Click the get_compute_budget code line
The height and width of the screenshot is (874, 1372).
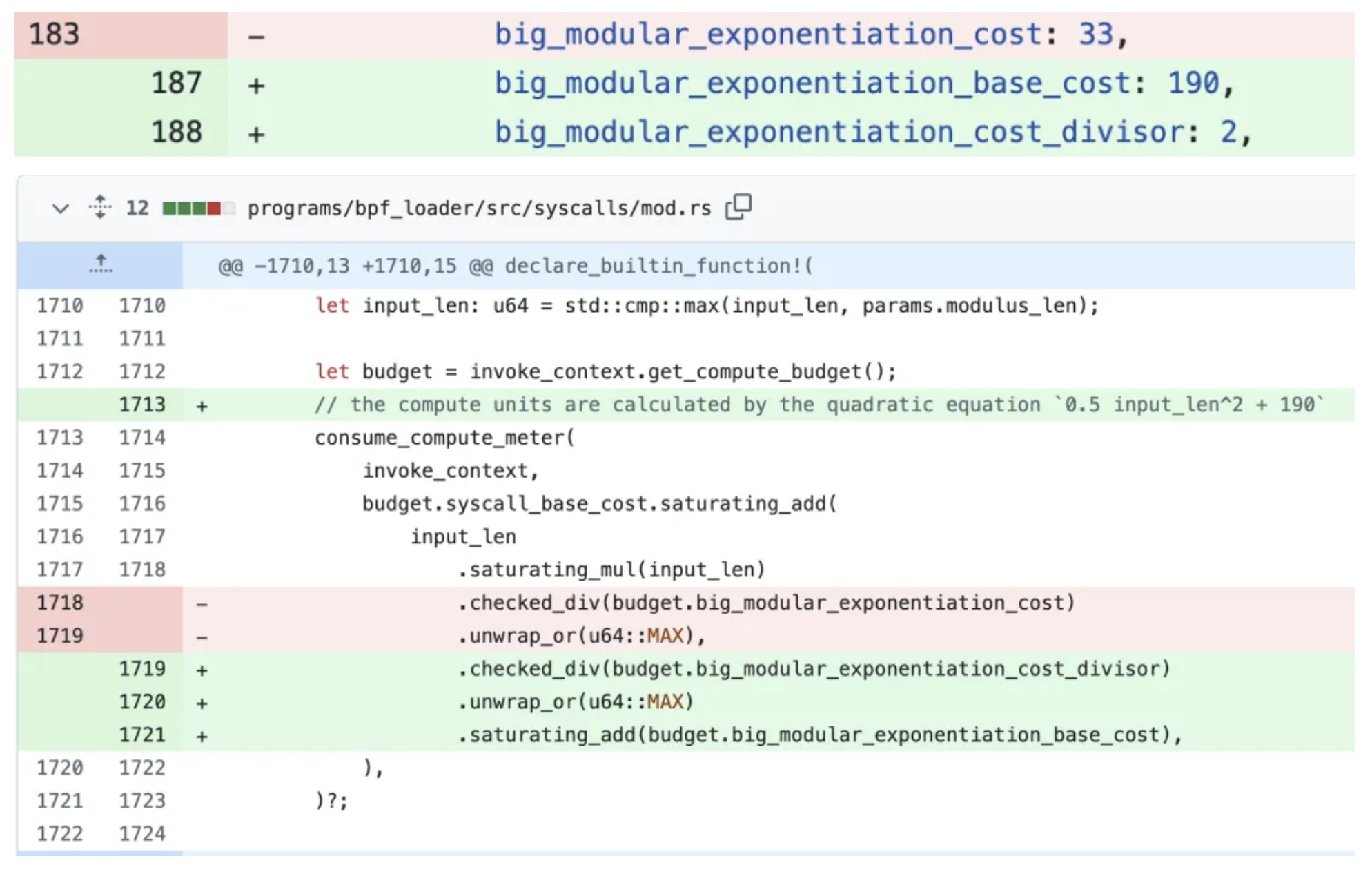[605, 371]
